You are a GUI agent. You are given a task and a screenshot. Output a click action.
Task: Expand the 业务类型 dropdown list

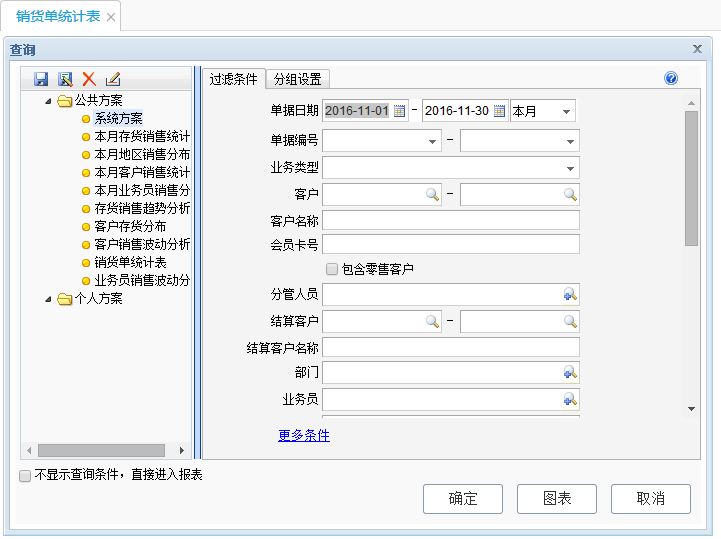570,168
